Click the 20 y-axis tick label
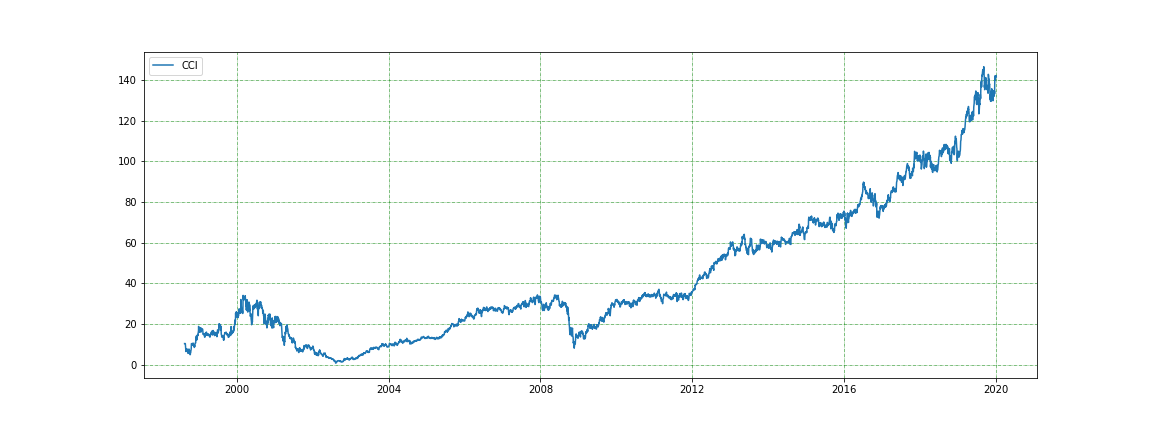1152x432 pixels. [x=131, y=324]
